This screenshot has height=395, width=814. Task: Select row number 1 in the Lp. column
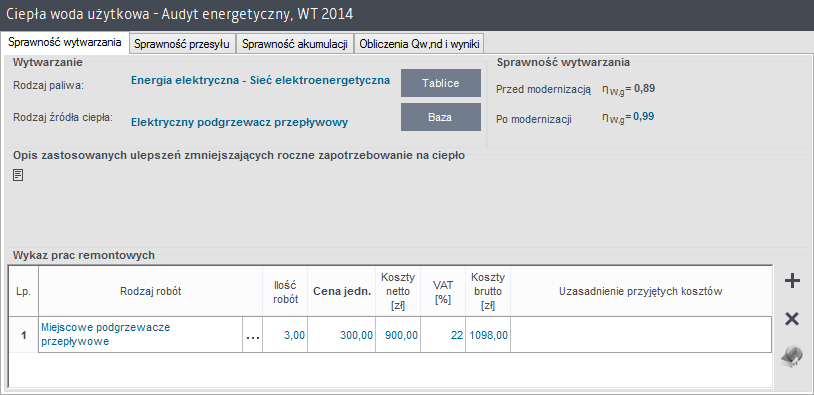coord(23,335)
